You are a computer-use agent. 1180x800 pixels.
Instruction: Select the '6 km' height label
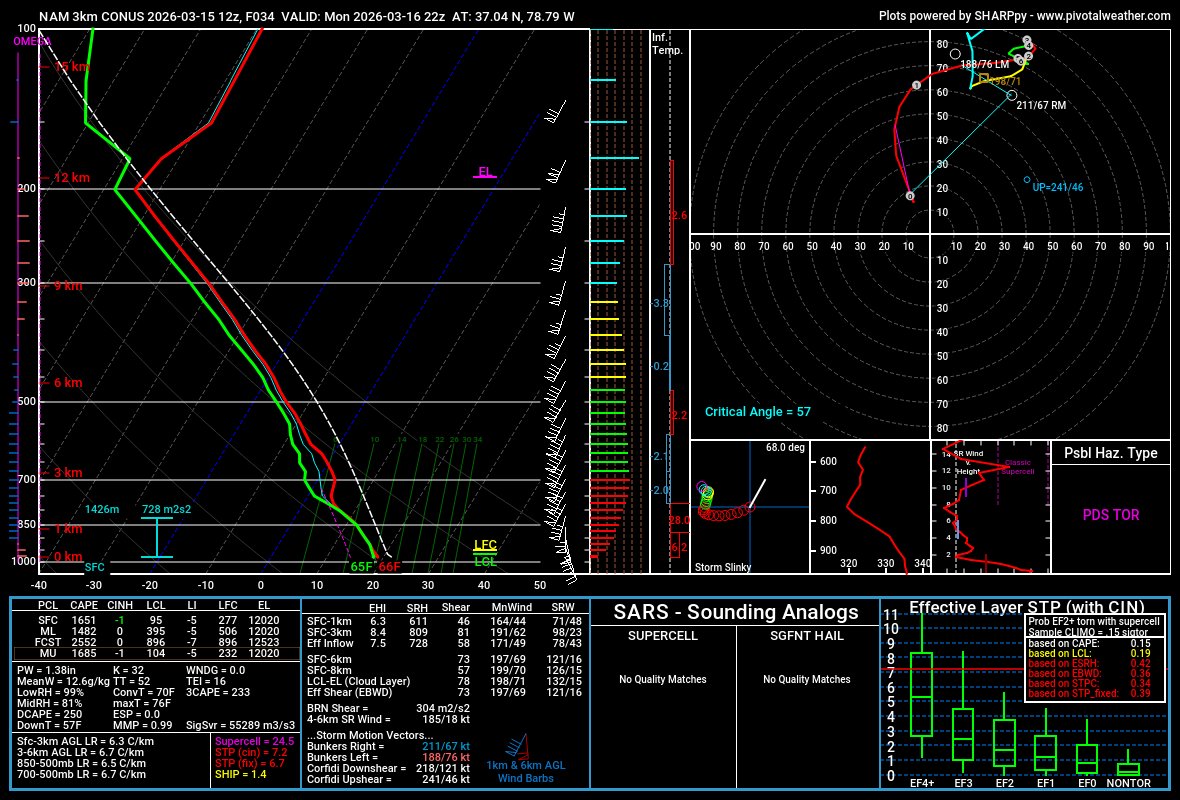[68, 382]
